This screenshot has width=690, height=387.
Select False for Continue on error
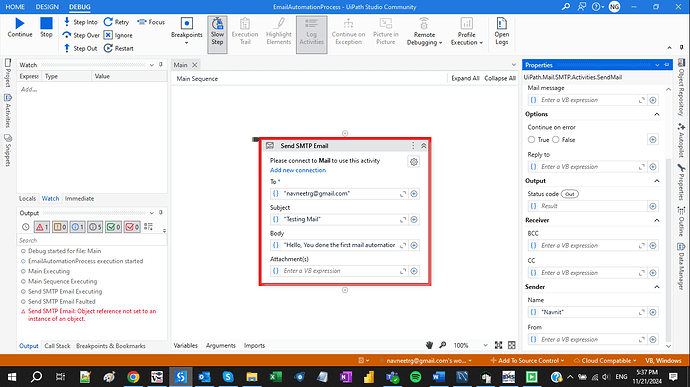tap(556, 140)
